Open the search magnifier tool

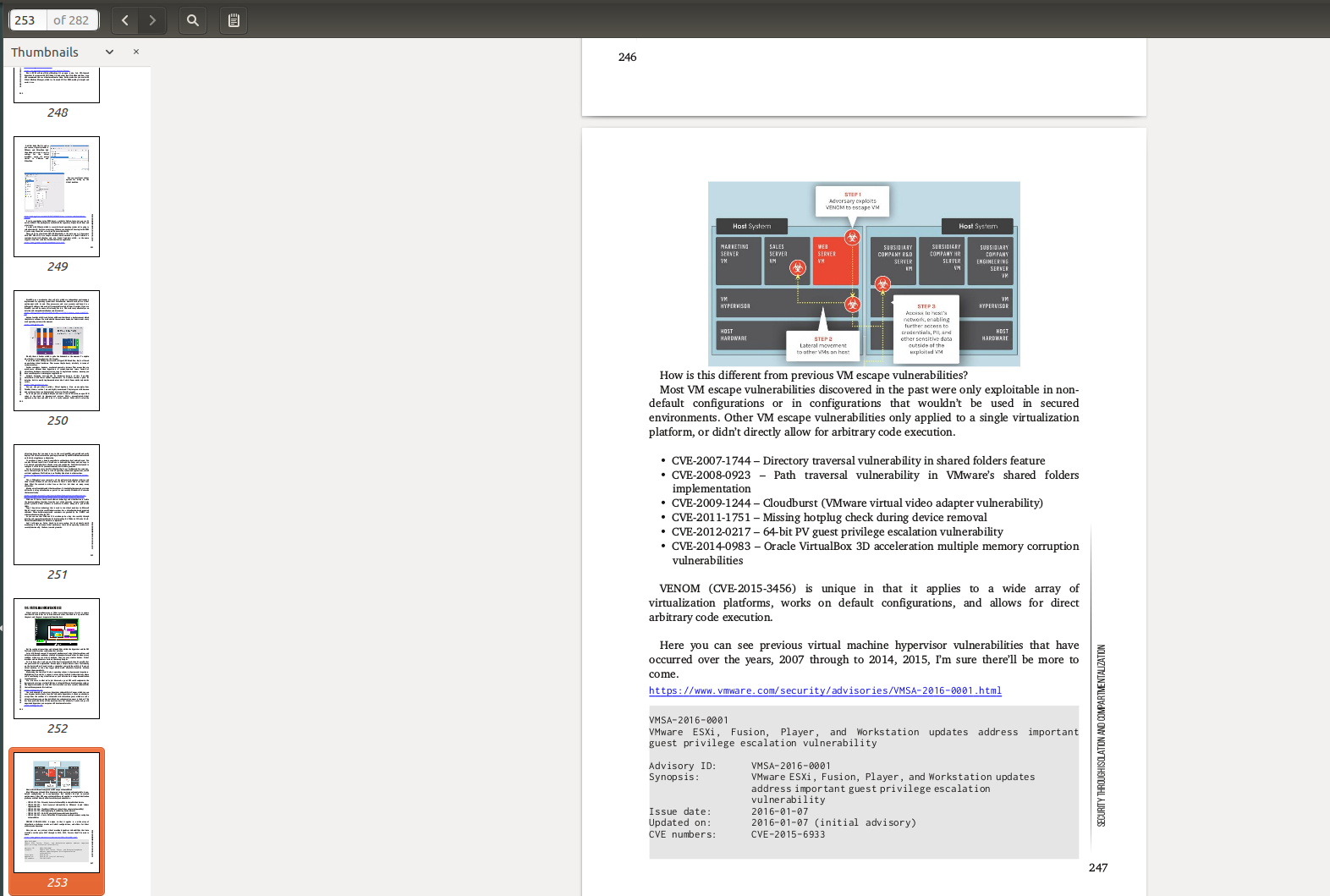(x=193, y=20)
